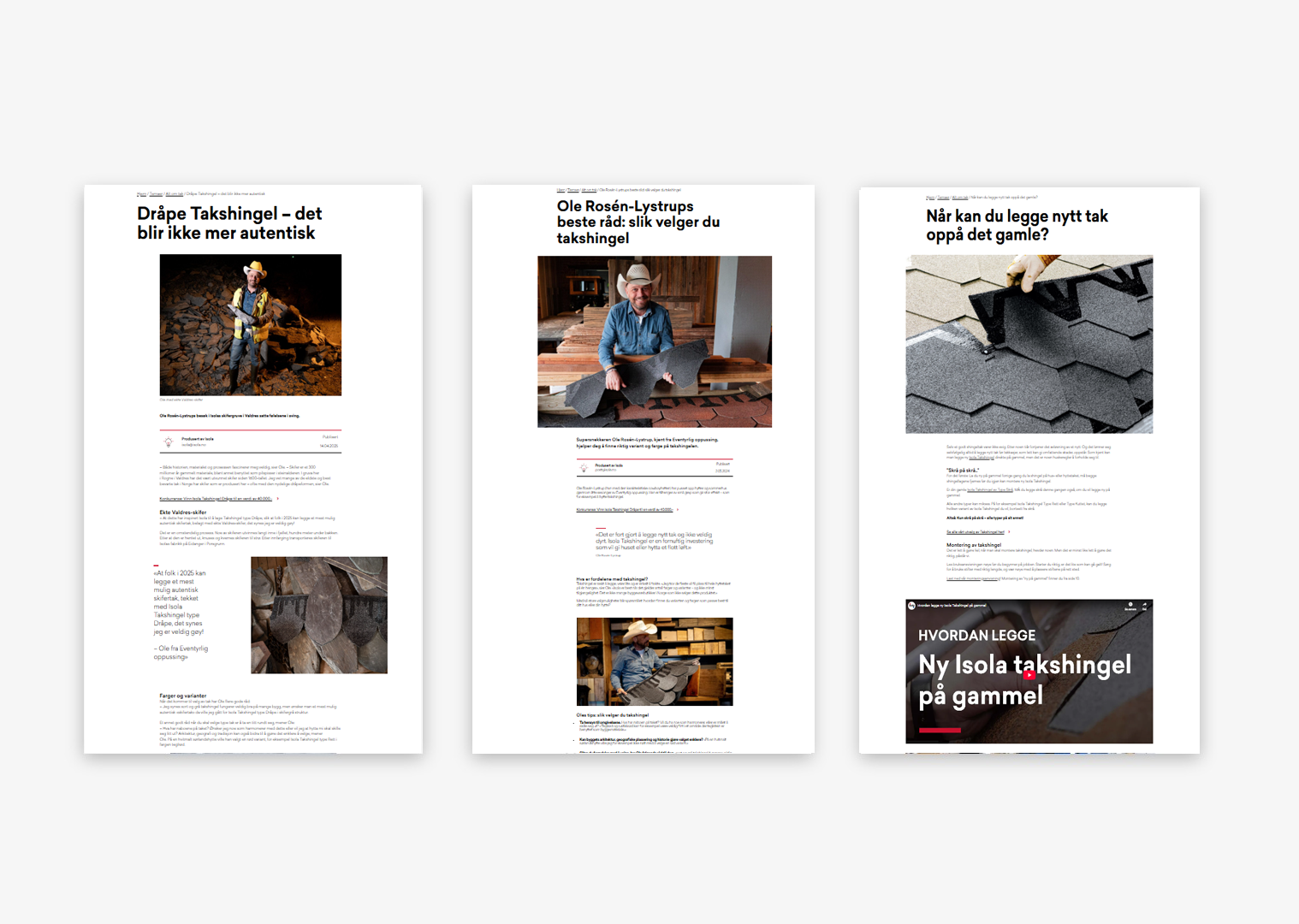Click red arrow after Konkurranse link, middle article
1299x924 pixels.
pyautogui.click(x=678, y=510)
